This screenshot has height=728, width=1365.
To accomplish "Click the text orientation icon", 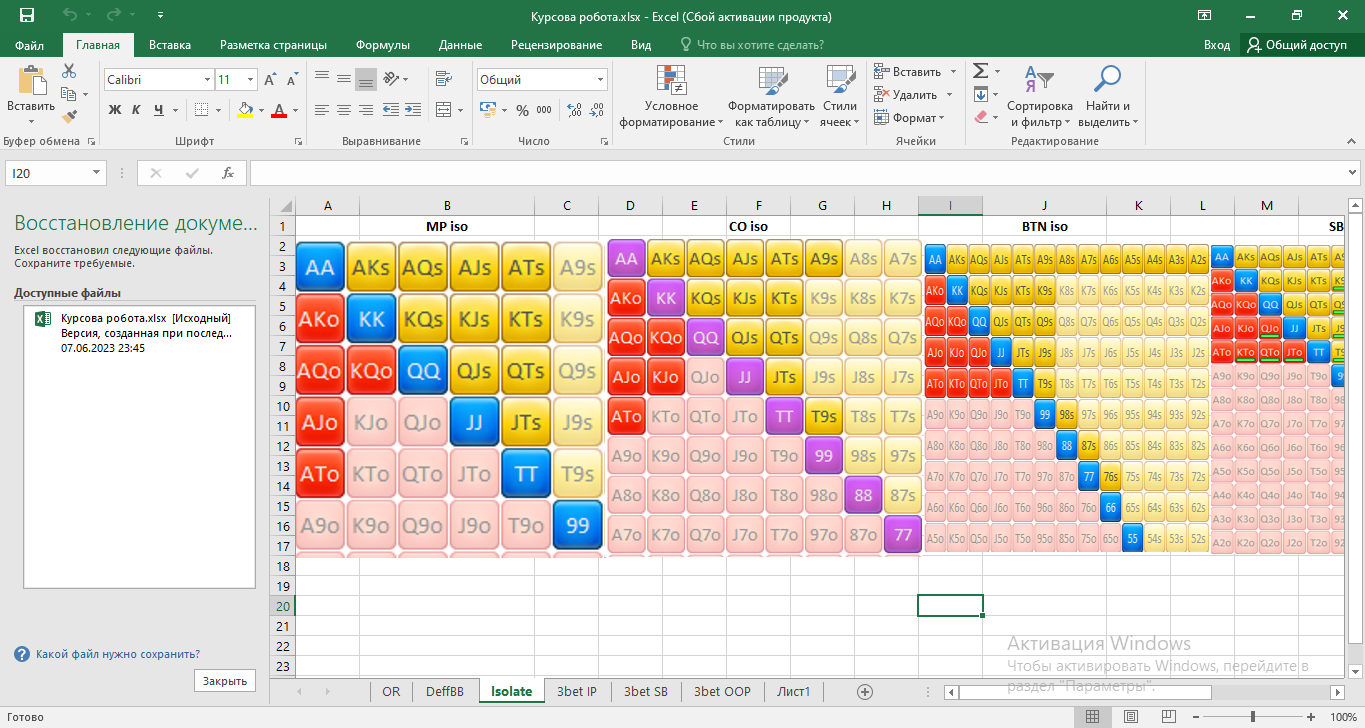I will tap(391, 79).
